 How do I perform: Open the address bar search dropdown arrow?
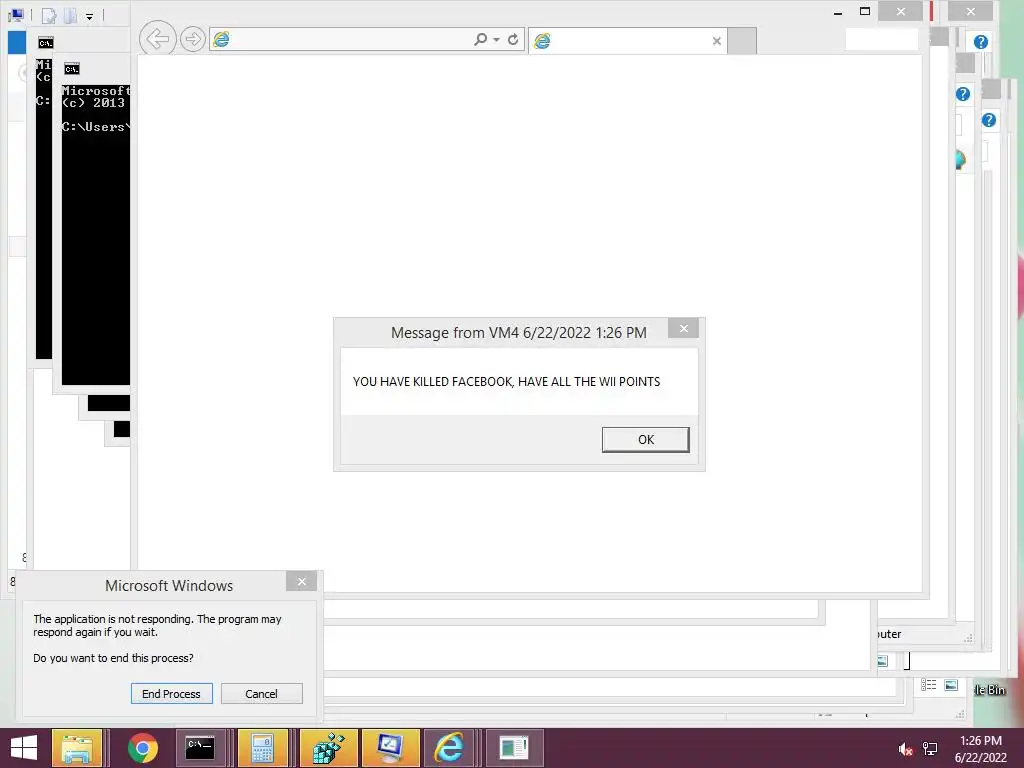[x=496, y=40]
